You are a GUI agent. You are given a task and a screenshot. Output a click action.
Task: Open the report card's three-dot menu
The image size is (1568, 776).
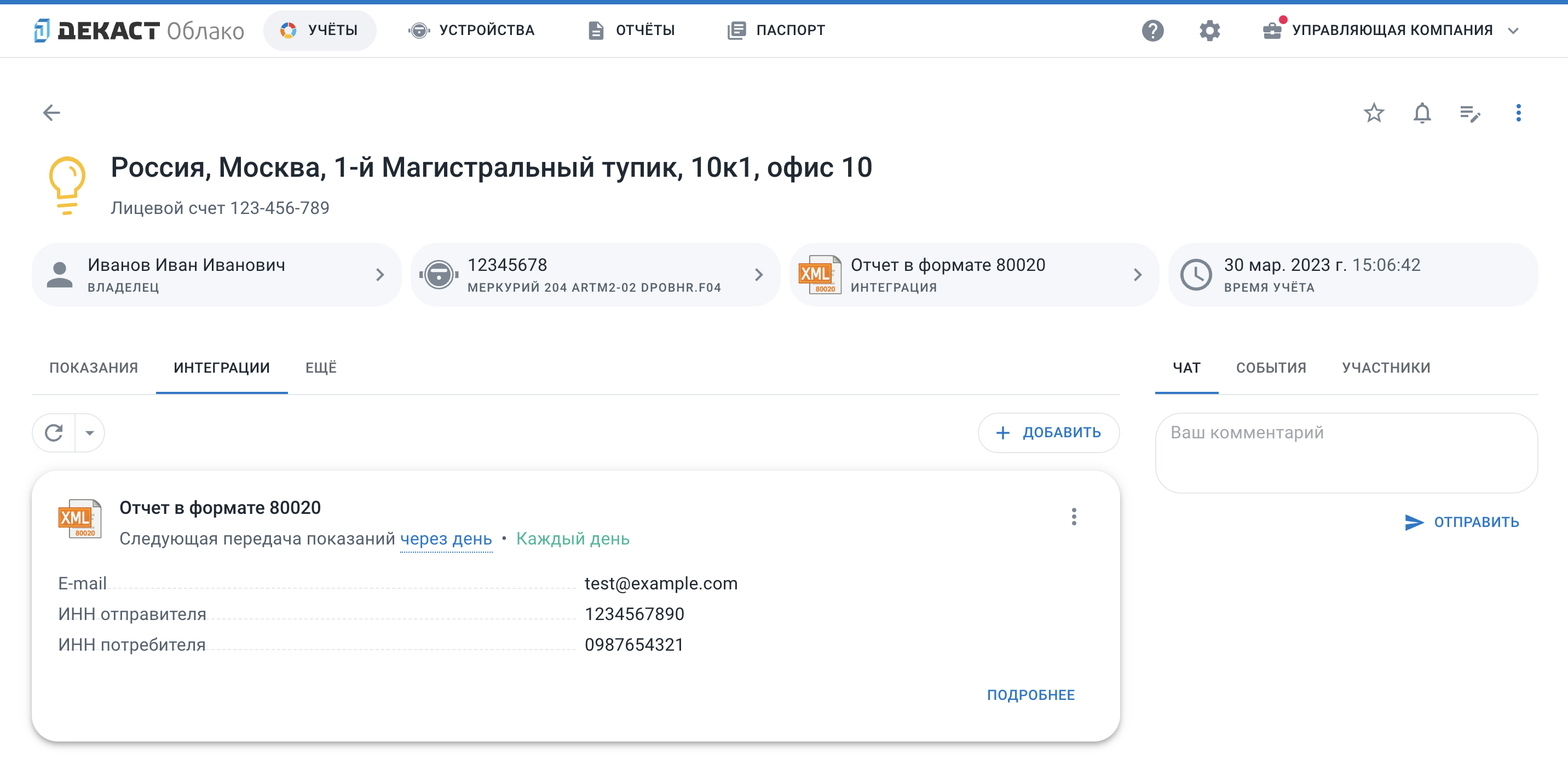[1074, 517]
